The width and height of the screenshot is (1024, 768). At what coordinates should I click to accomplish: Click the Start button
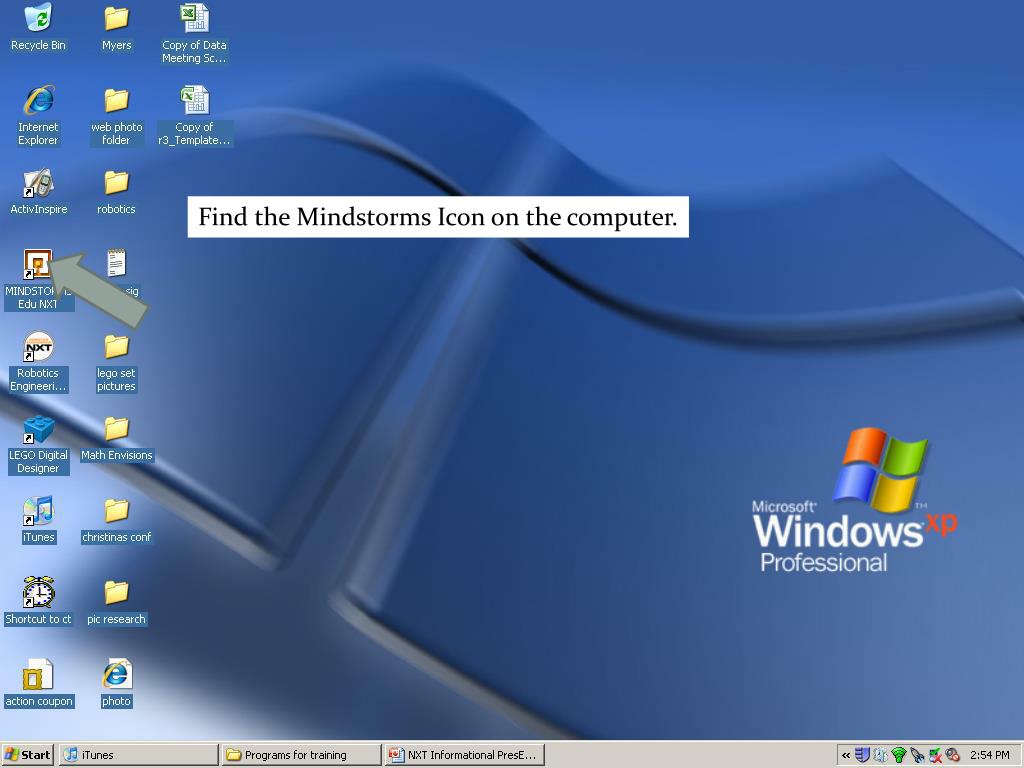[x=27, y=755]
